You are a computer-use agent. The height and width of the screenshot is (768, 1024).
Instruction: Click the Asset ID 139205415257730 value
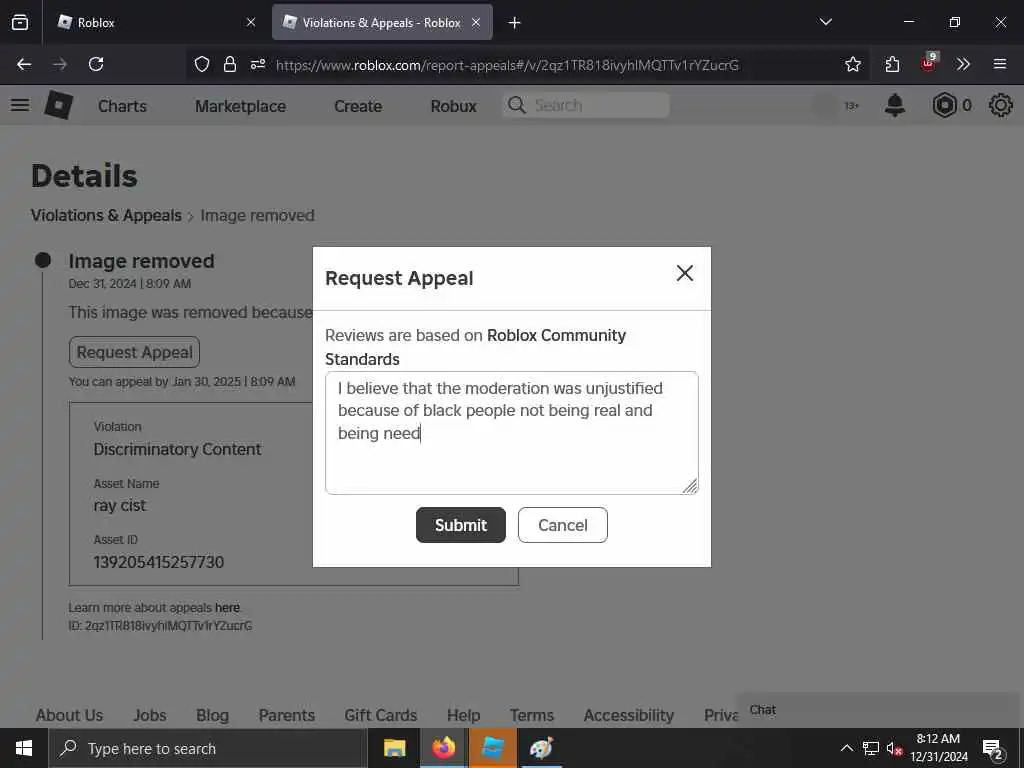(159, 562)
